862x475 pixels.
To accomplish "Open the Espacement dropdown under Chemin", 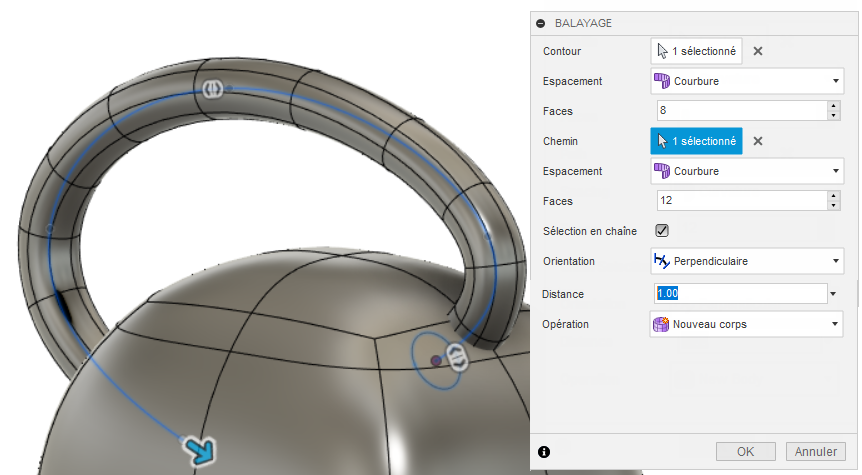I will [747, 171].
